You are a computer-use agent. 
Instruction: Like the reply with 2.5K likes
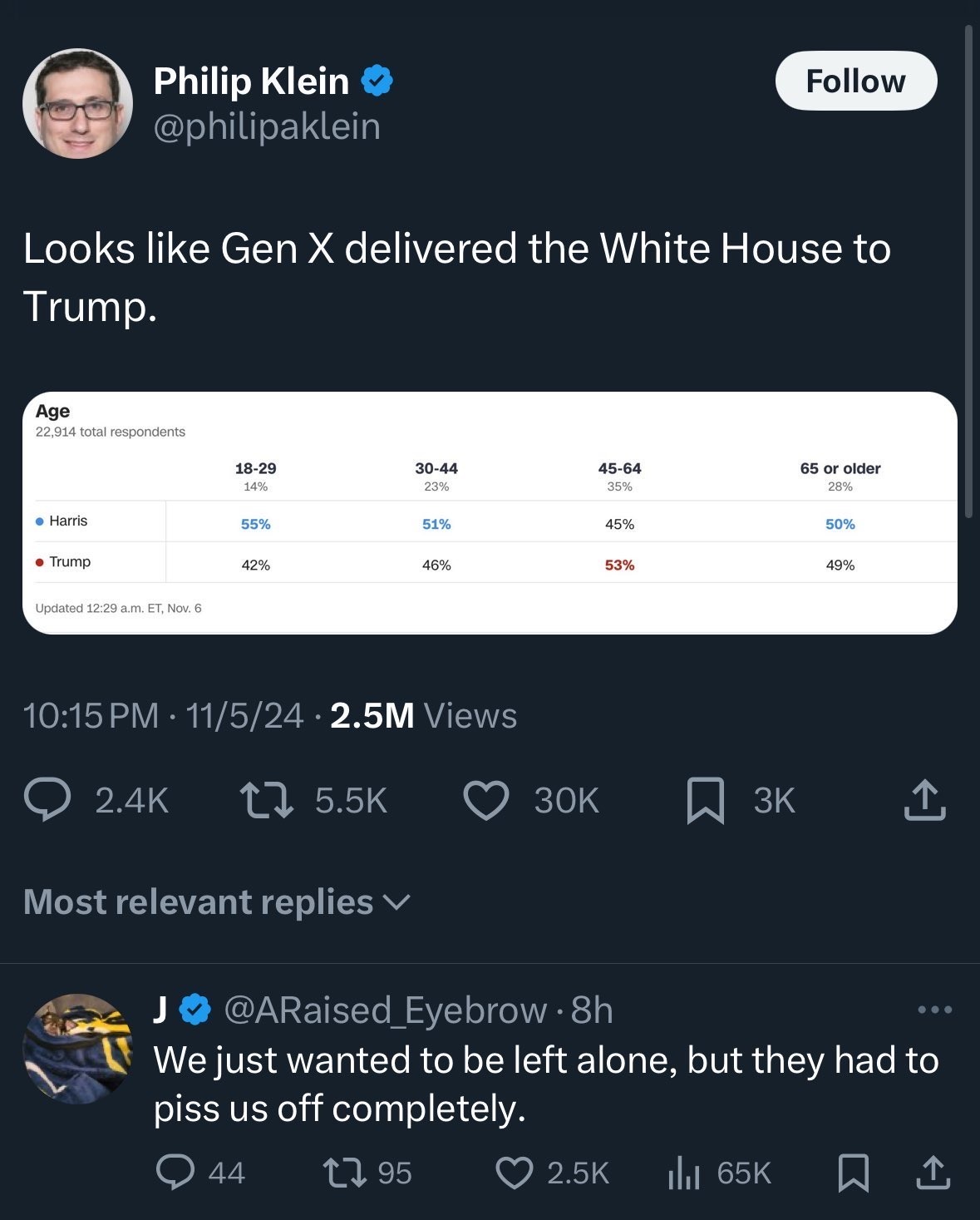(515, 1173)
